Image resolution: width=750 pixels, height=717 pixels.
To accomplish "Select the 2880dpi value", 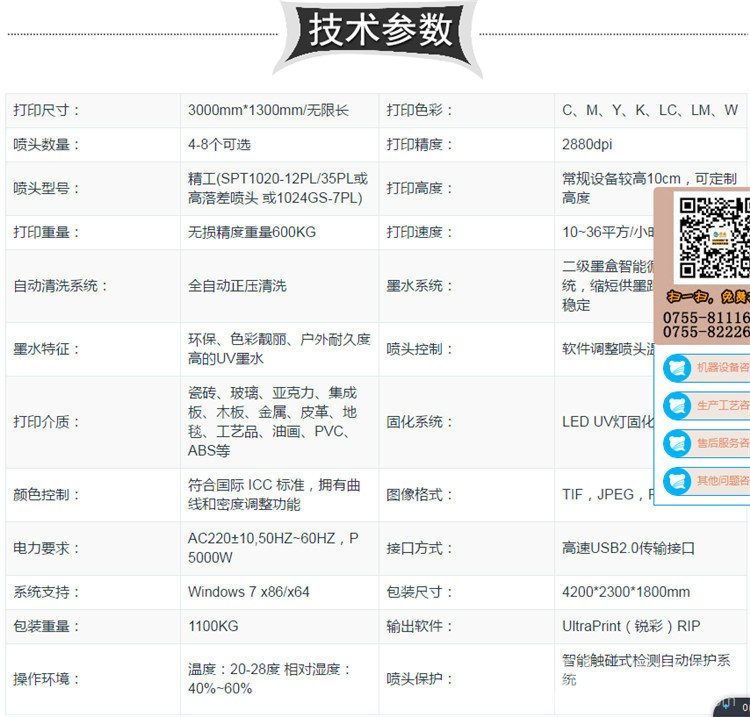I will click(x=587, y=144).
